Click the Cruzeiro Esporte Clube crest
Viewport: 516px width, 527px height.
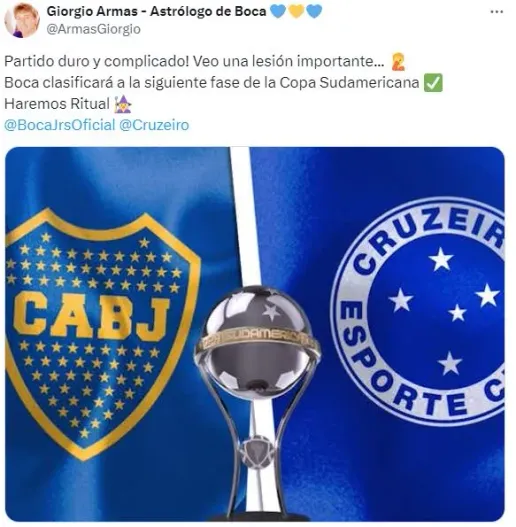point(419,311)
